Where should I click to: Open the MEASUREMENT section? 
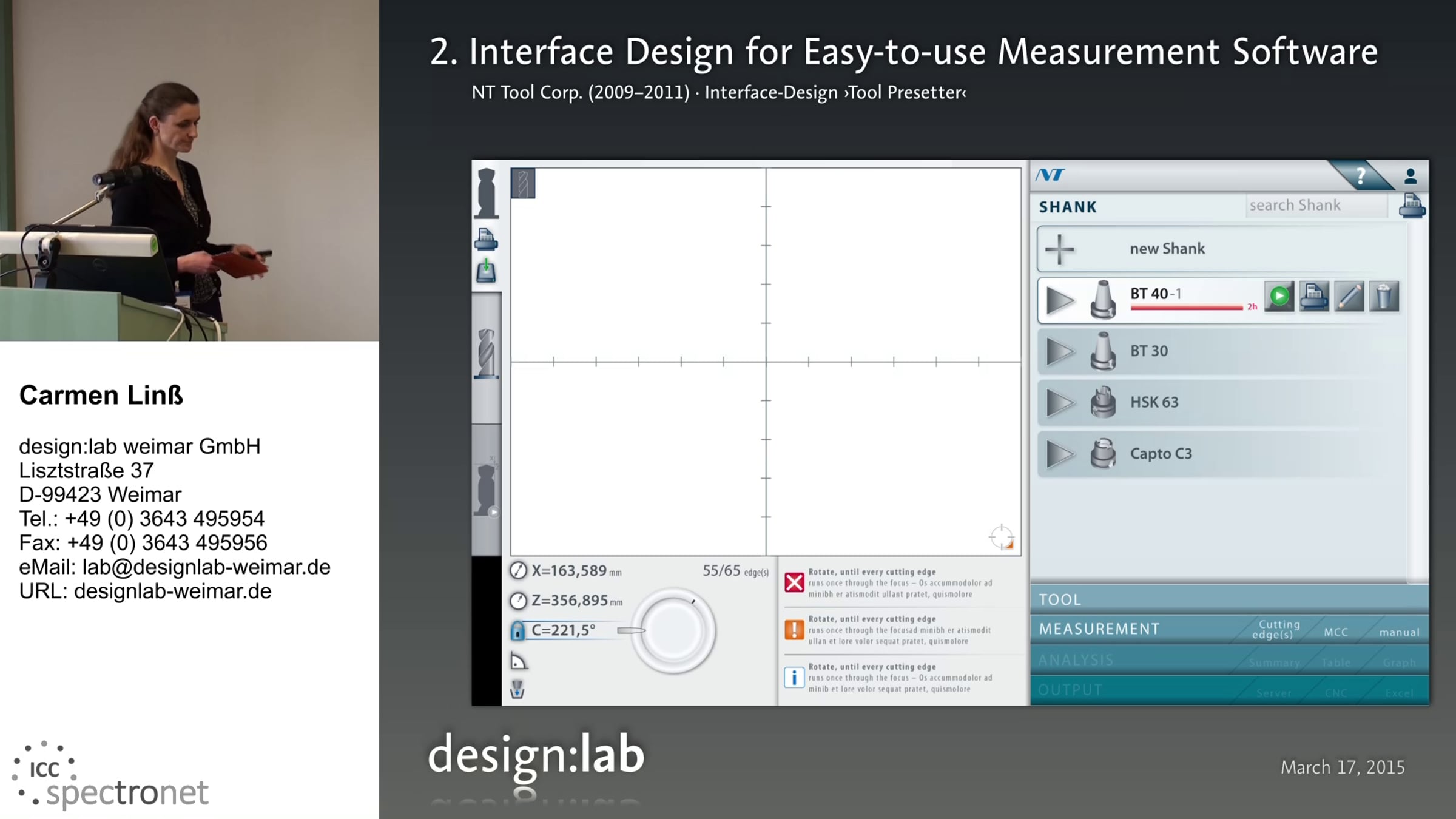point(1099,629)
